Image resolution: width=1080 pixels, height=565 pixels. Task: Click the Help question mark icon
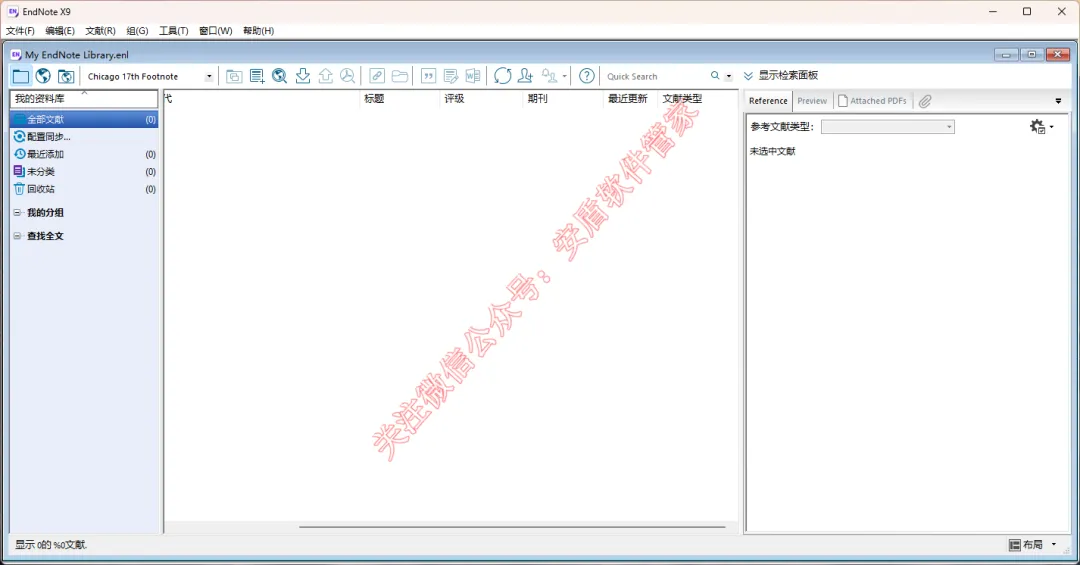tap(587, 76)
